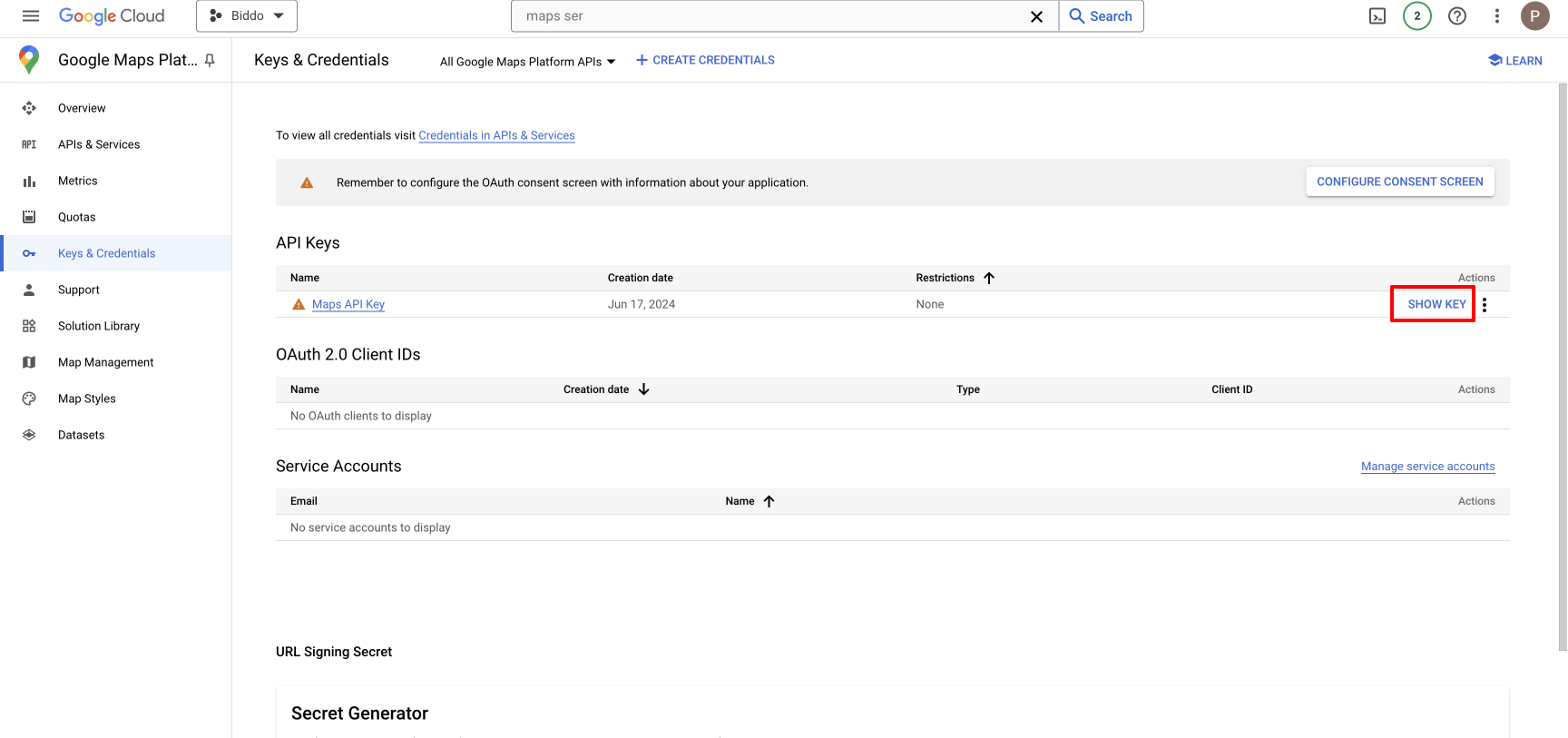Activate Cloud Shell terminal icon
Viewport: 1568px width, 738px height.
click(1377, 16)
